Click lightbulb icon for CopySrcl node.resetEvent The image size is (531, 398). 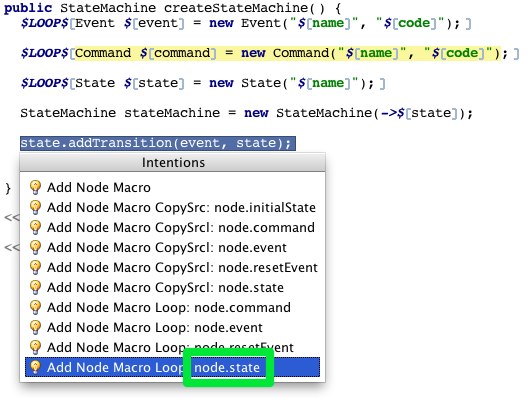pyautogui.click(x=35, y=267)
